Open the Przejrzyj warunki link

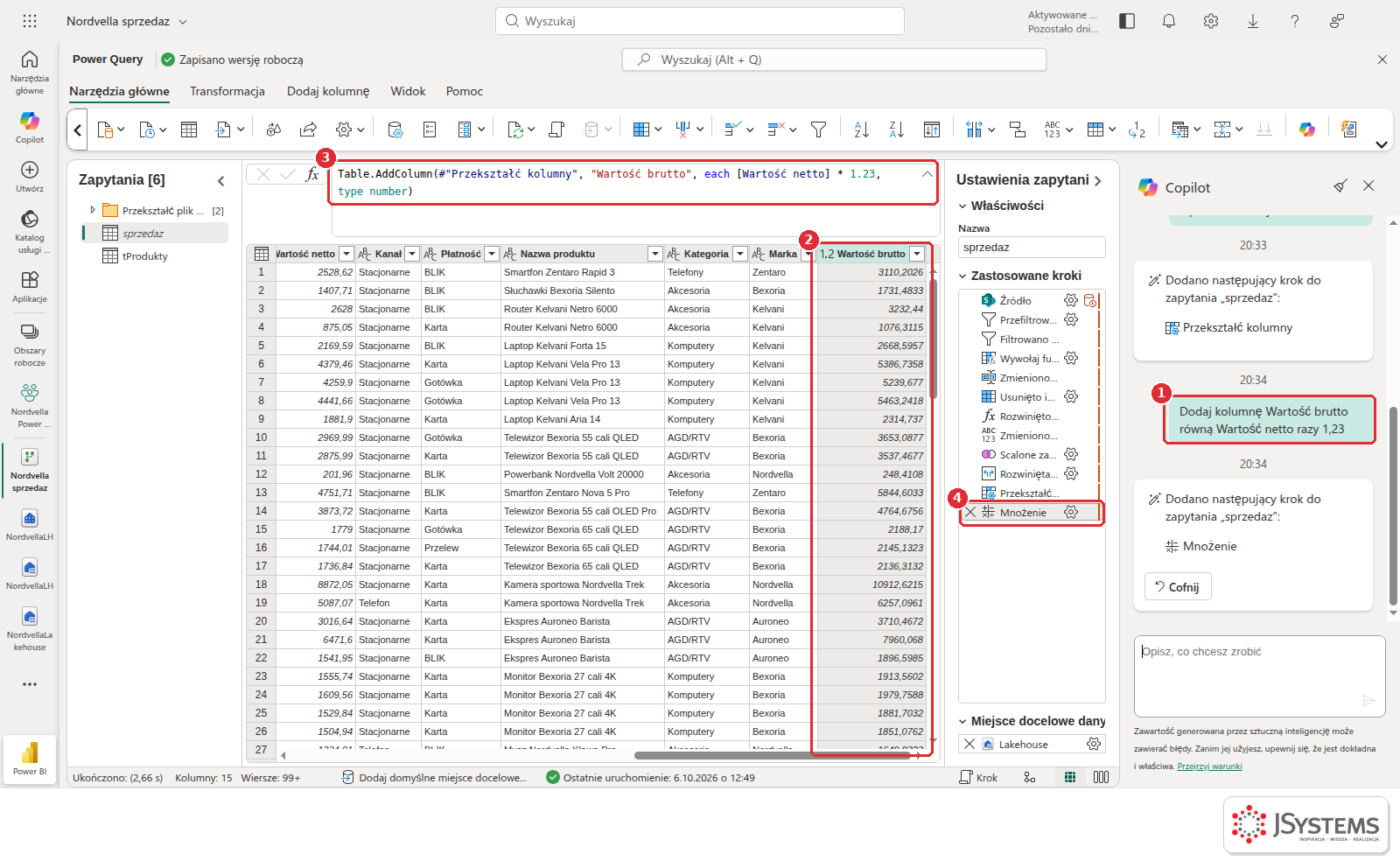(x=1209, y=766)
